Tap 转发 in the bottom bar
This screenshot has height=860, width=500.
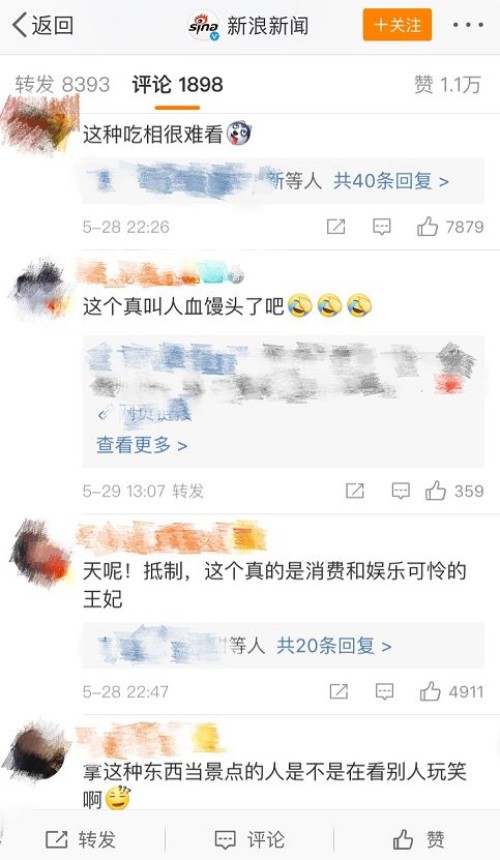point(81,839)
